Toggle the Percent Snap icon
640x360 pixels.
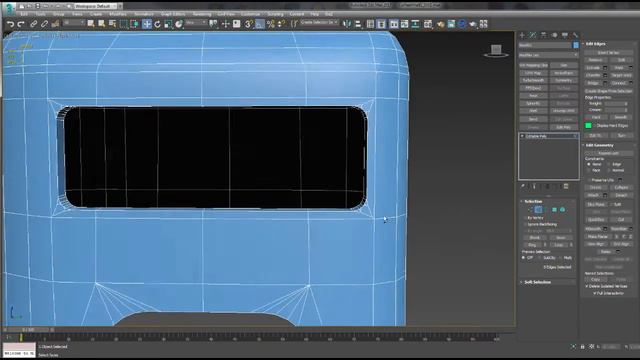click(x=270, y=24)
